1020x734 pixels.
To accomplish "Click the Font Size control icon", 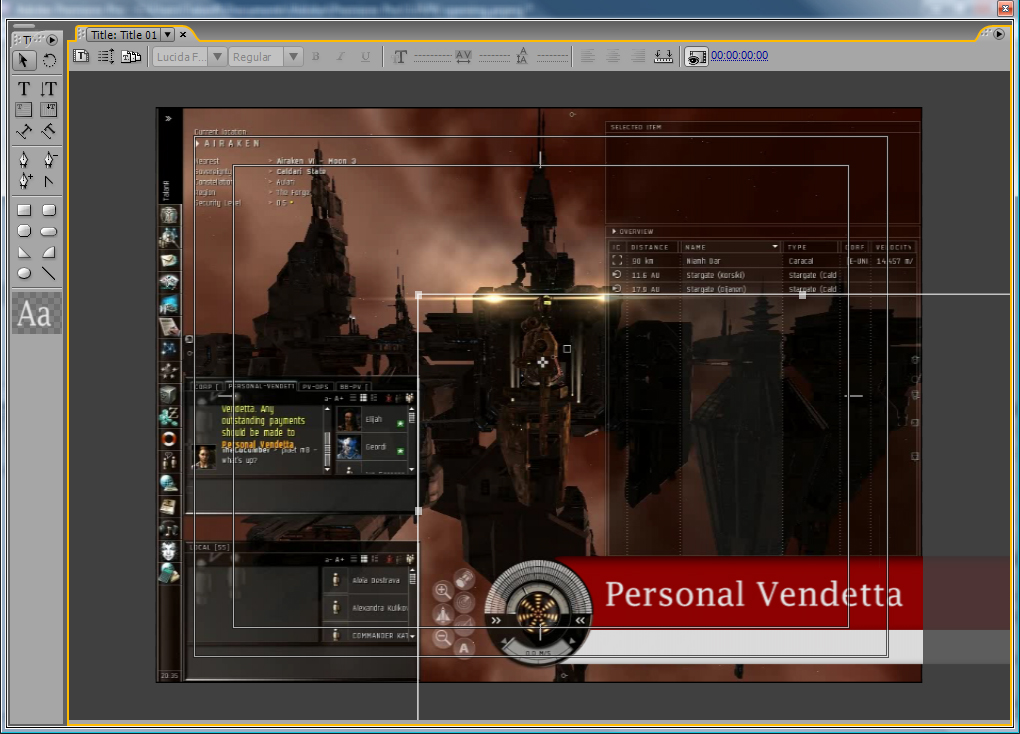I will coord(400,57).
